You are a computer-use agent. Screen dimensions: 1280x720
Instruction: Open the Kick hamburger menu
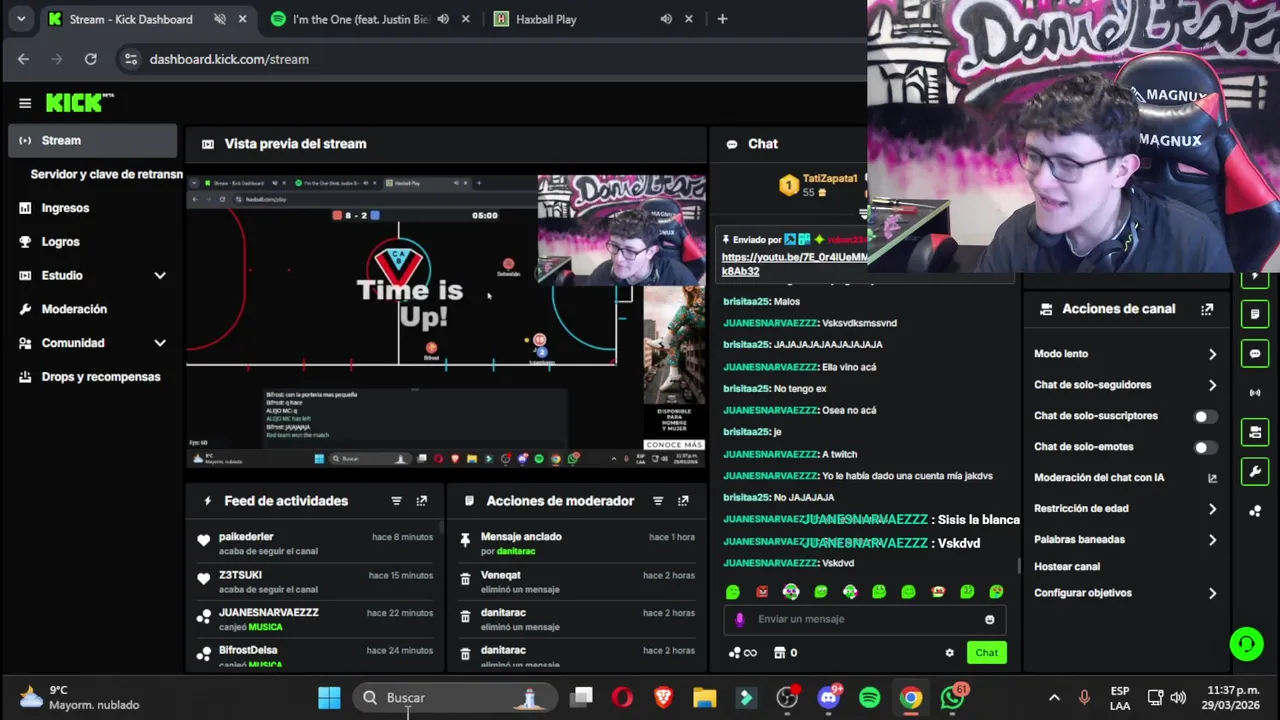coord(25,103)
